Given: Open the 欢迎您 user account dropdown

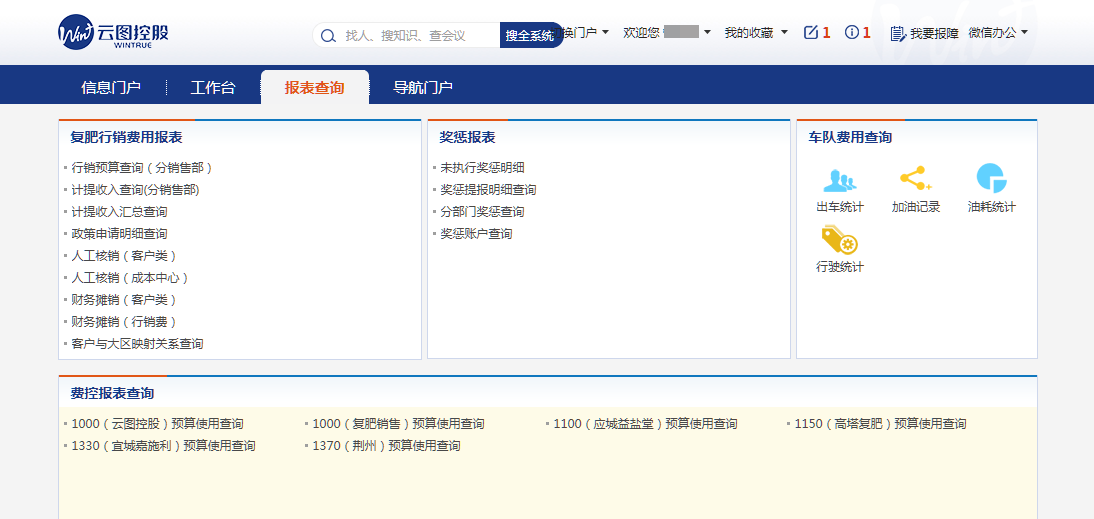Looking at the screenshot, I should point(666,33).
